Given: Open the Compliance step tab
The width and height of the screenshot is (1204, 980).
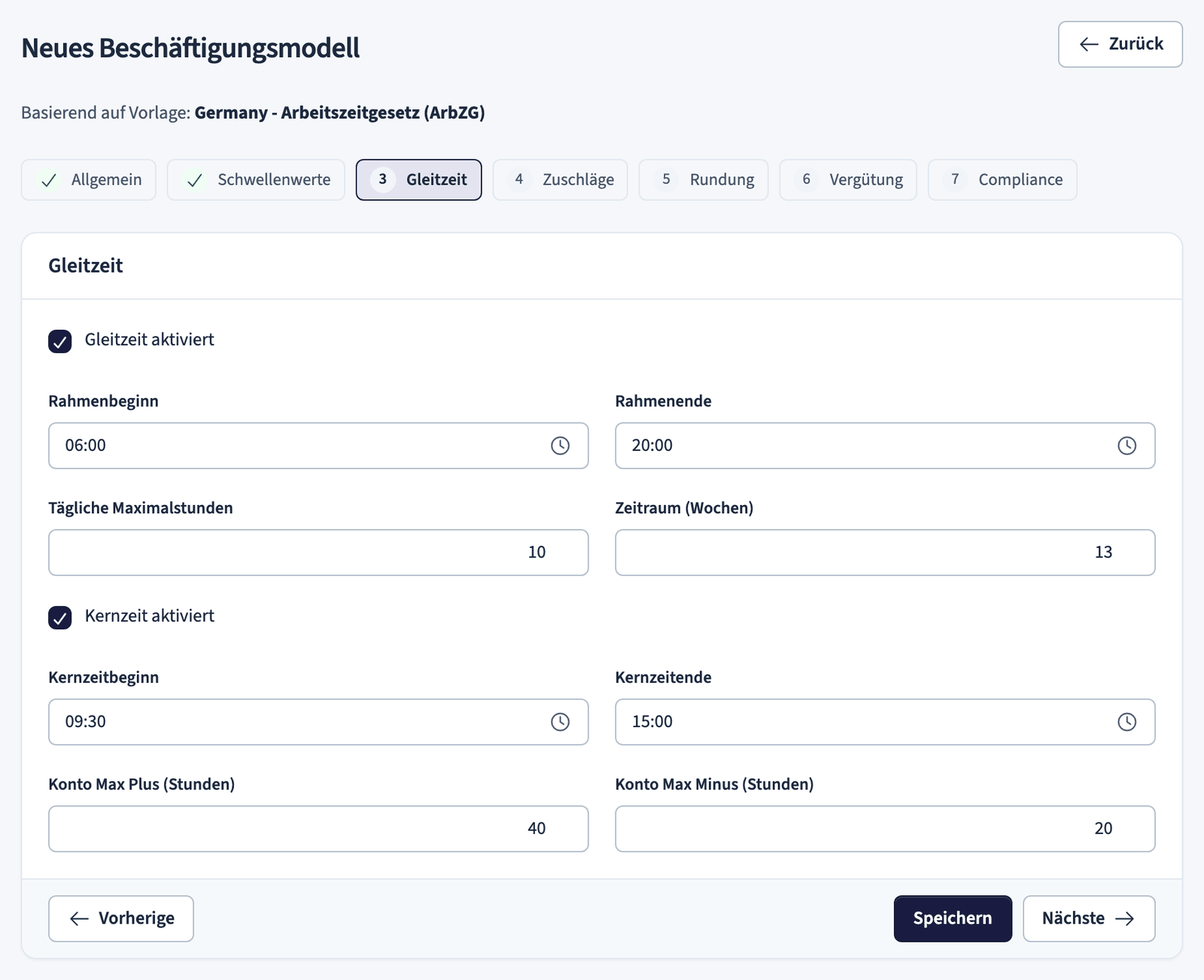Looking at the screenshot, I should pyautogui.click(x=1002, y=180).
